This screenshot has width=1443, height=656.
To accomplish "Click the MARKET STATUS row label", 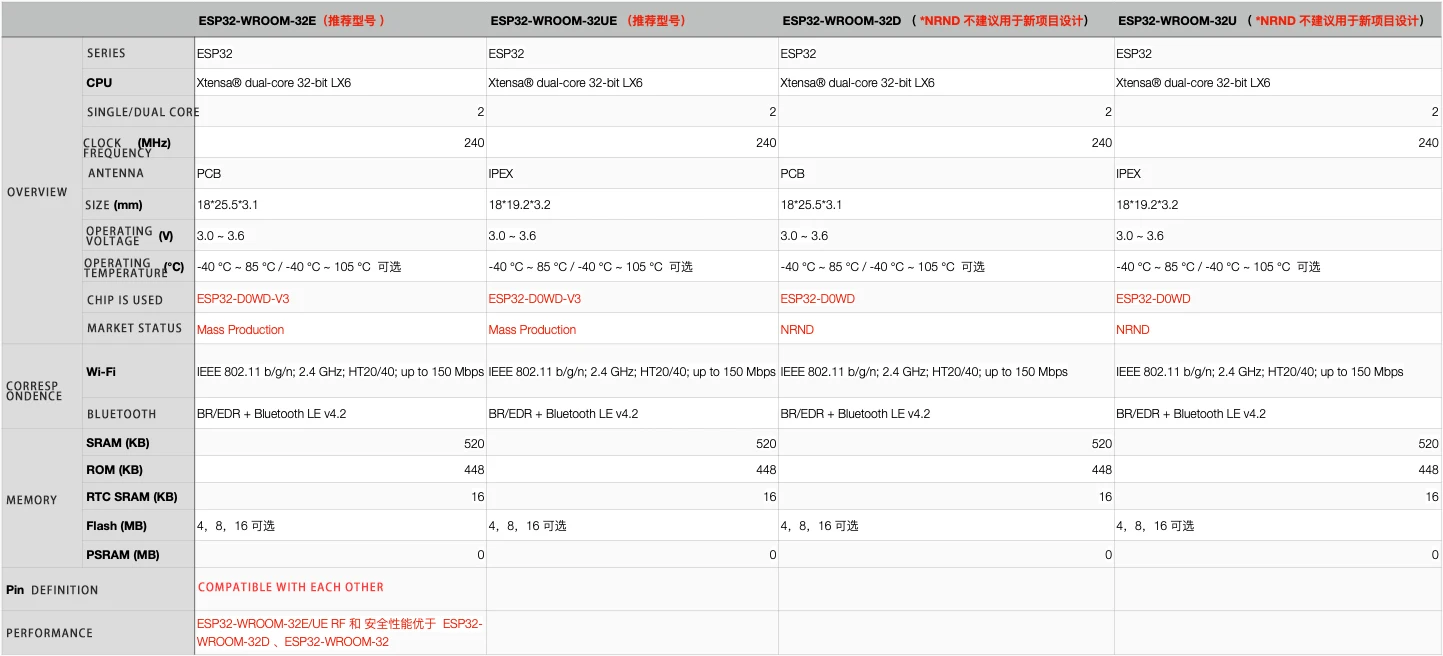I will [134, 328].
